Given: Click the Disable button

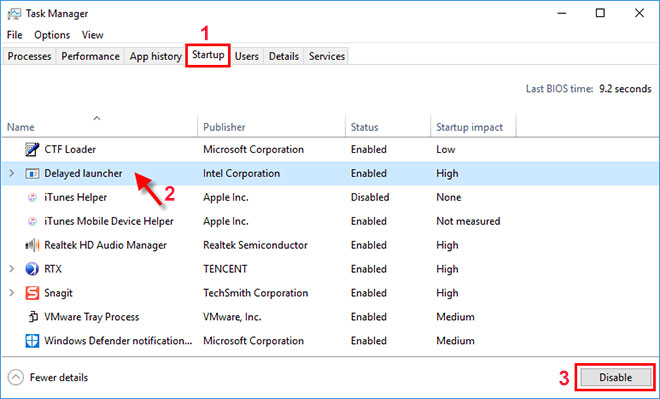Looking at the screenshot, I should tap(615, 378).
